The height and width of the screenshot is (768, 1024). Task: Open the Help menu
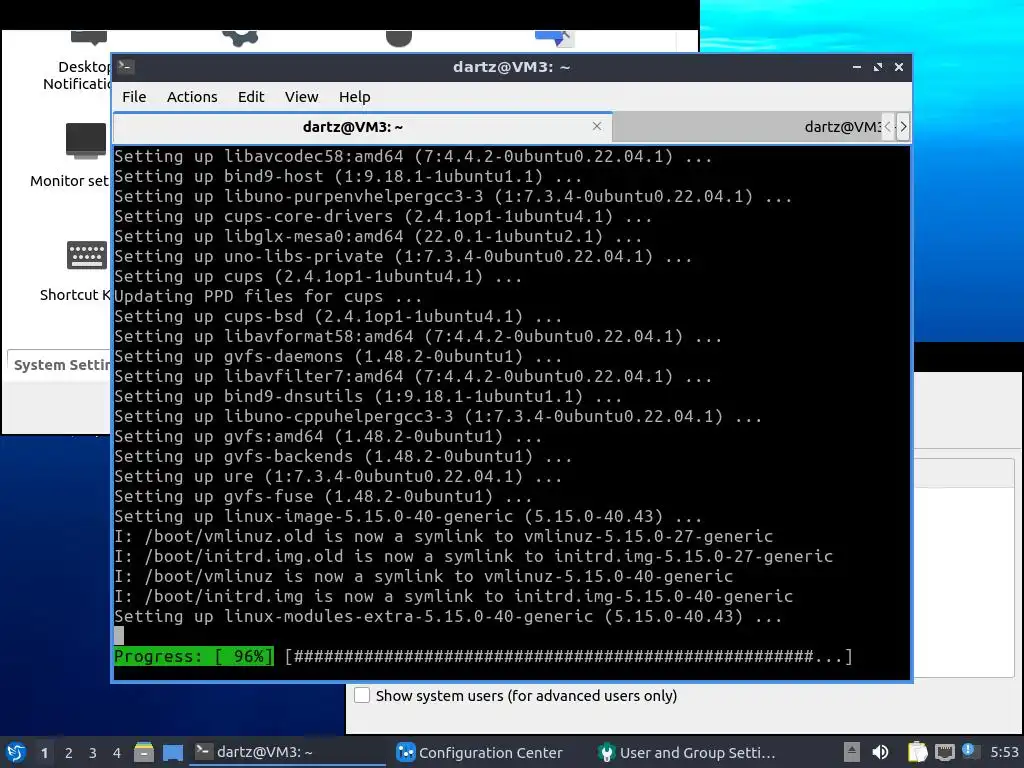pos(355,97)
